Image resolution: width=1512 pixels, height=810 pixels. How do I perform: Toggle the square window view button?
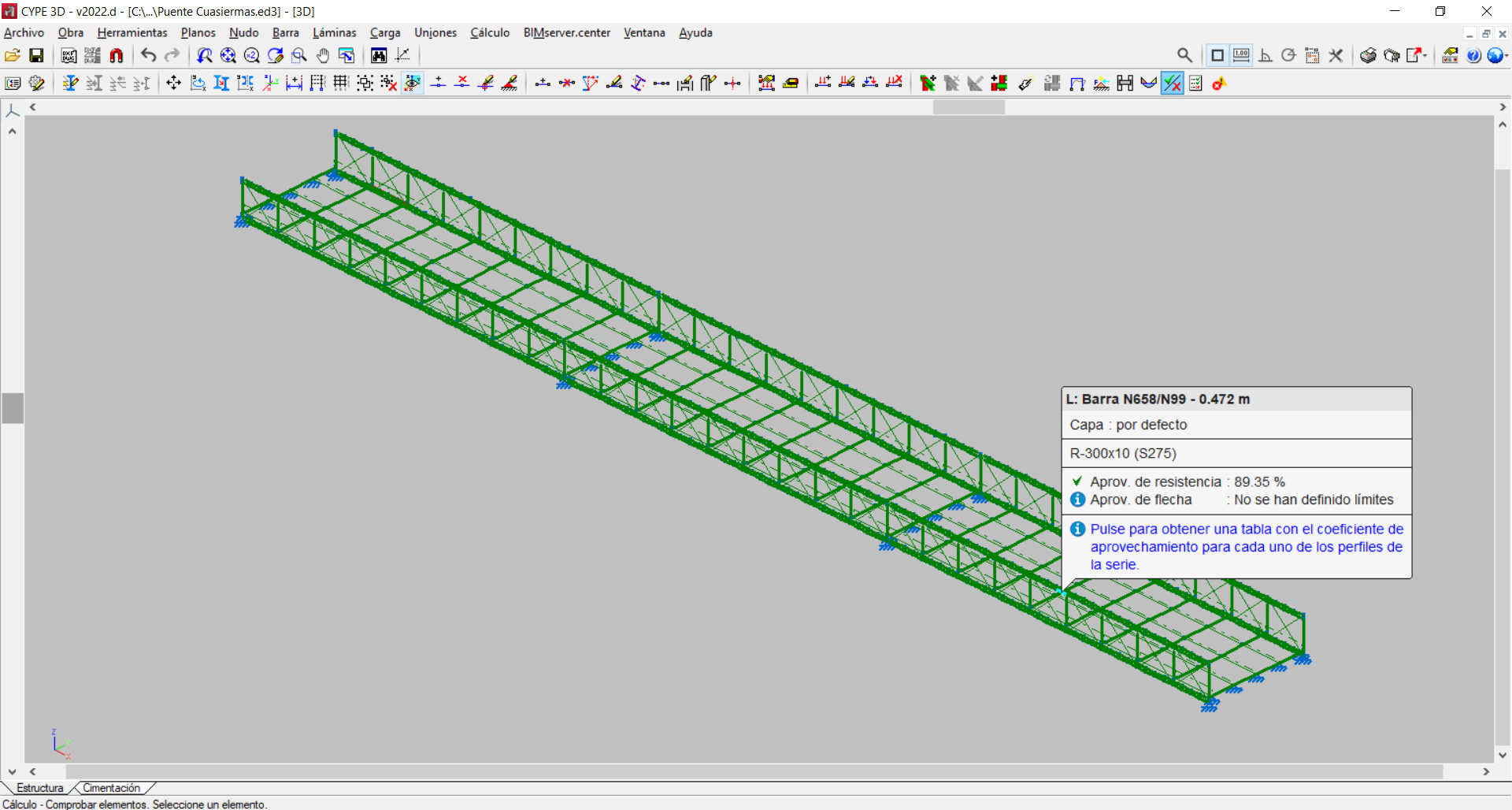click(x=1217, y=55)
